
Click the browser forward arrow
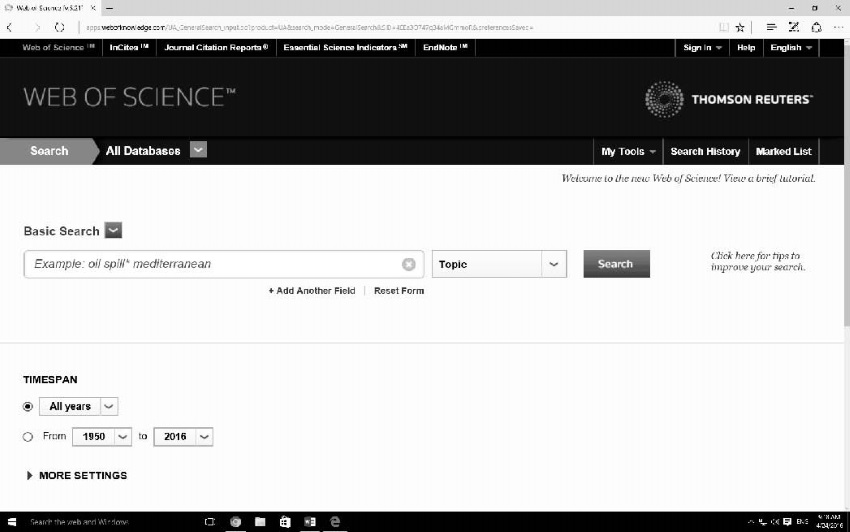(36, 27)
